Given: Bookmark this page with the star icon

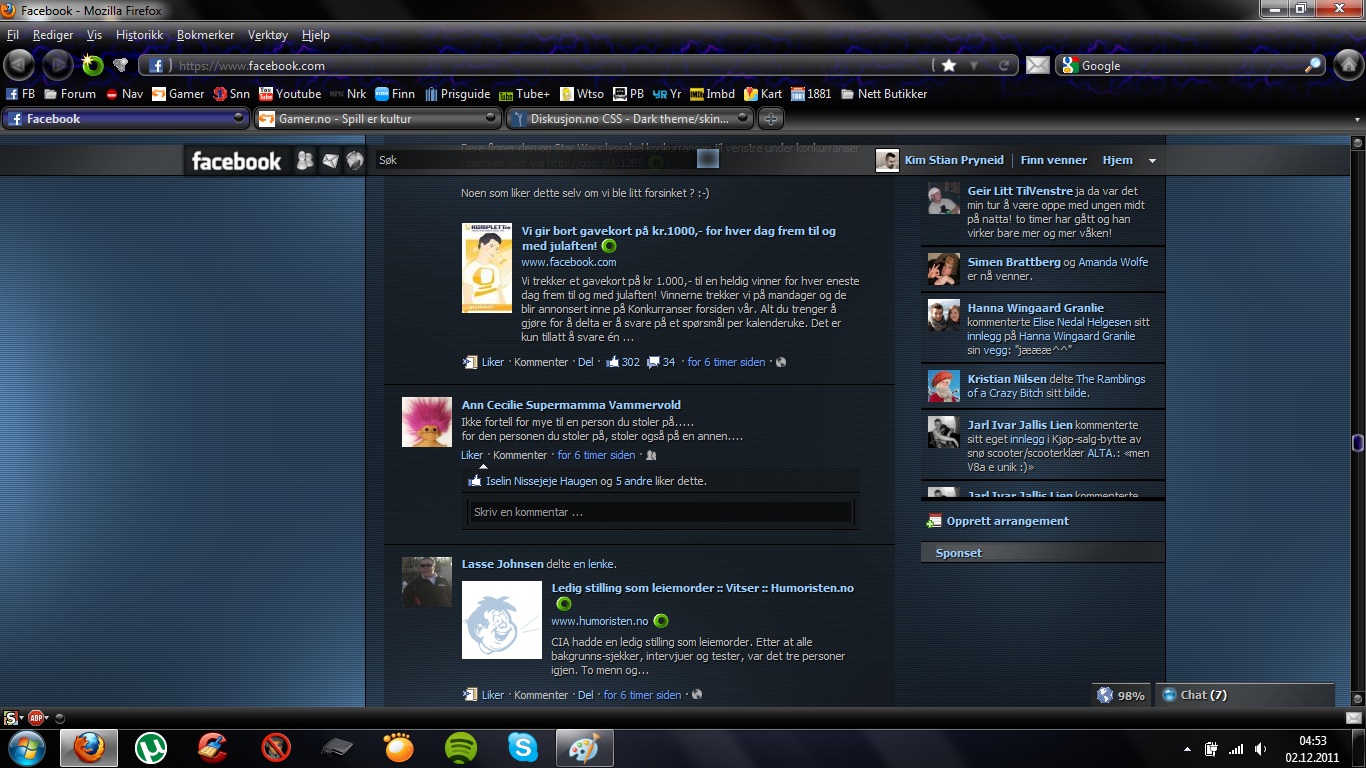Looking at the screenshot, I should [949, 65].
